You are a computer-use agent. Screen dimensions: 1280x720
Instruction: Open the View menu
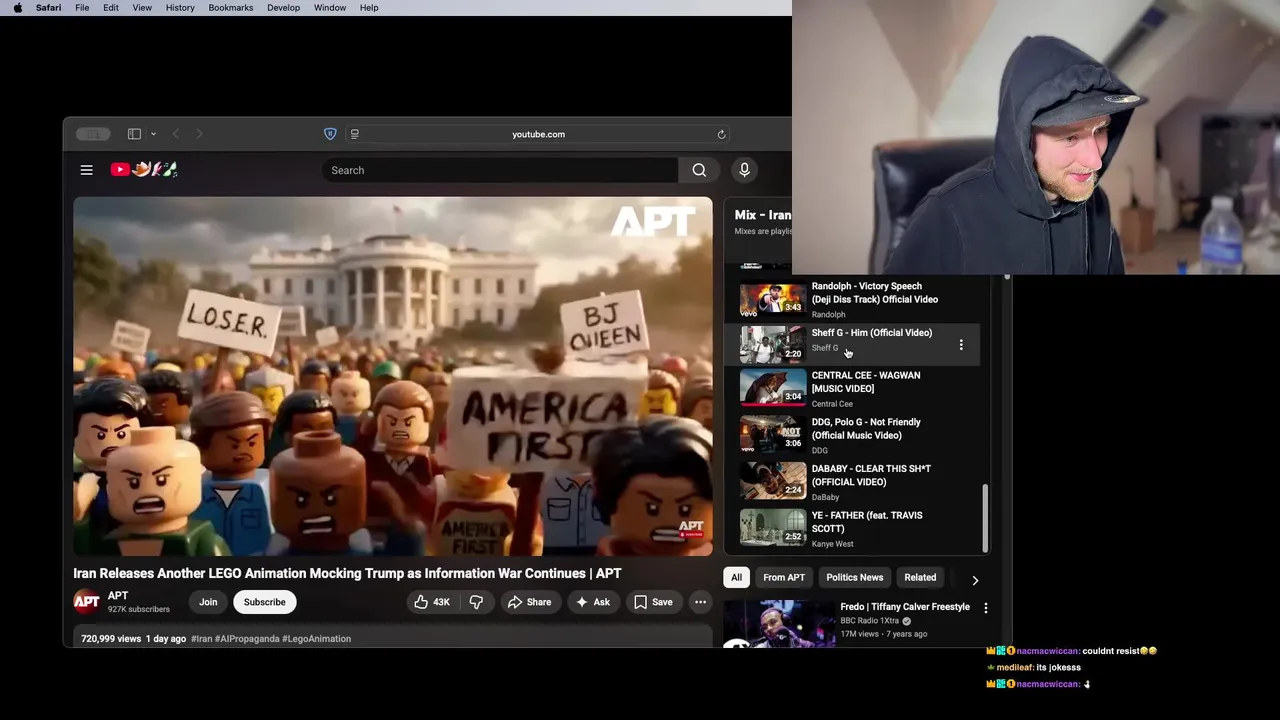[x=142, y=7]
